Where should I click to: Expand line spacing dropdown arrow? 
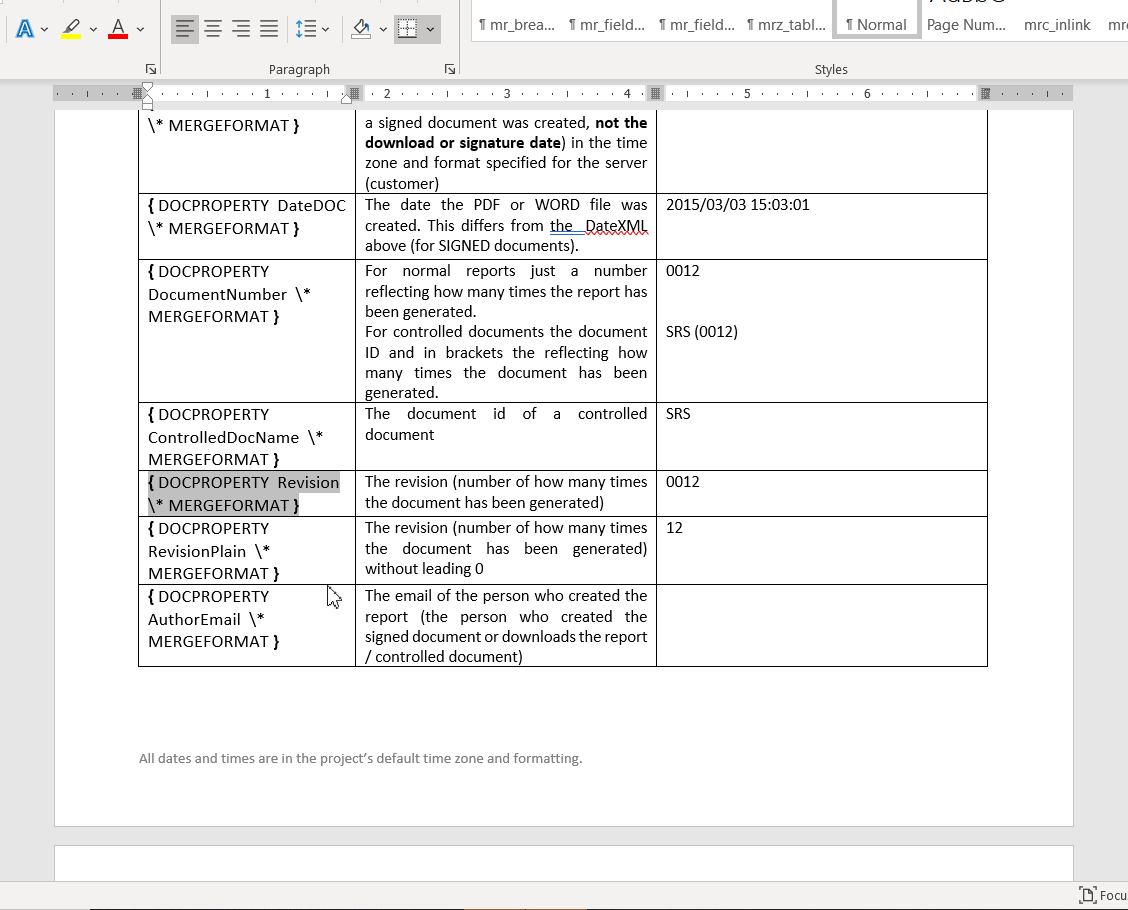pos(325,29)
